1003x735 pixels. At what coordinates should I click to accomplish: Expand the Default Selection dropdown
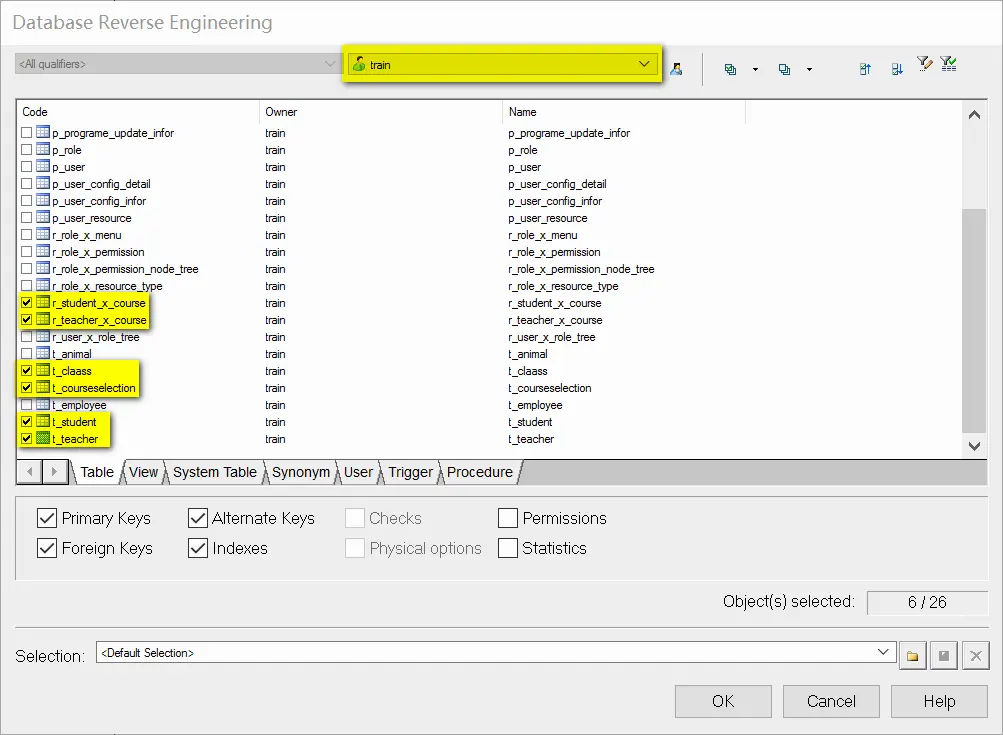click(883, 652)
